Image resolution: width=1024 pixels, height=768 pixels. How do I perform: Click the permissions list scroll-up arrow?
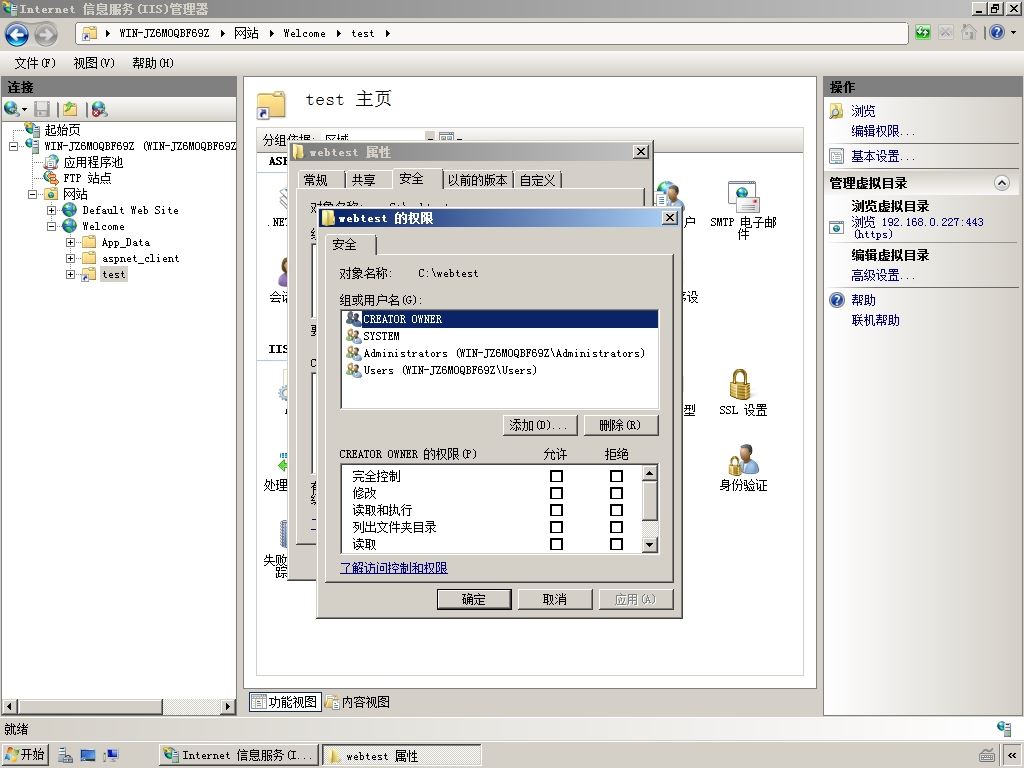[x=649, y=473]
